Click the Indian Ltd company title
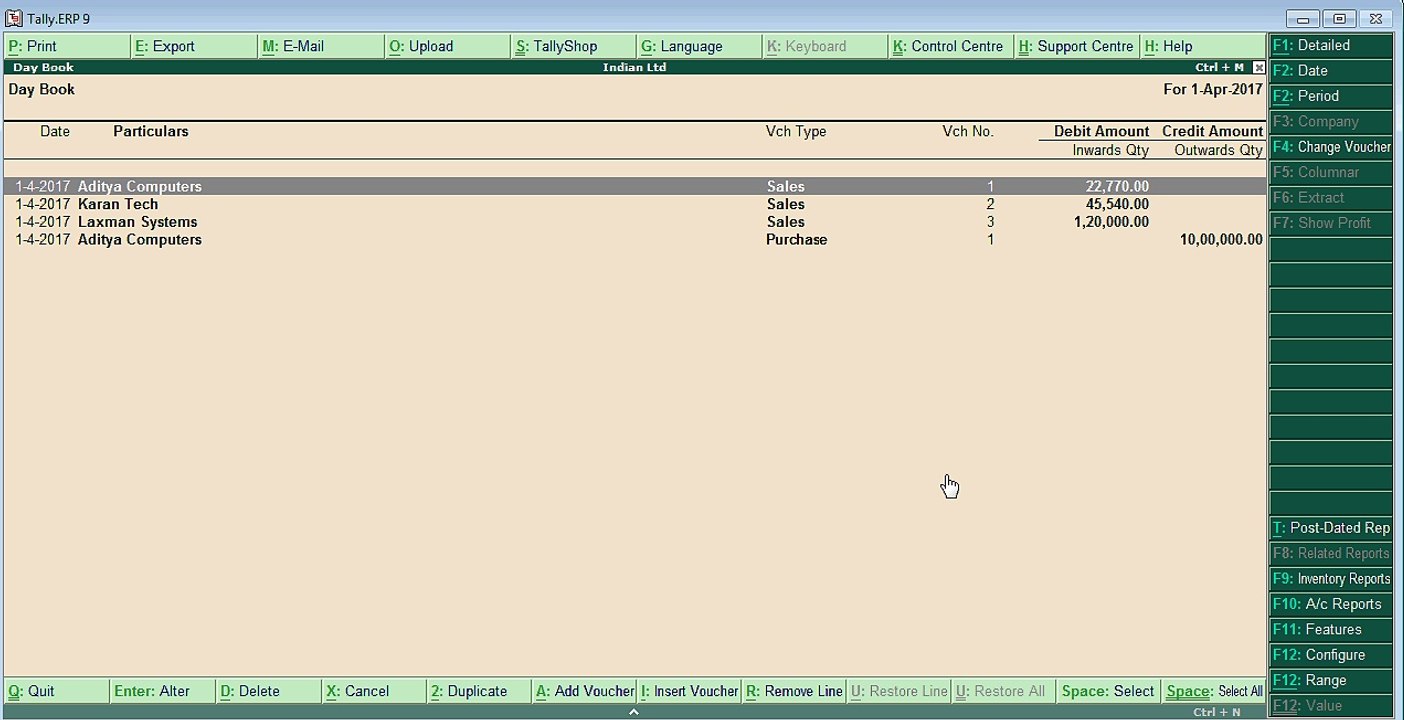Viewport: 1404px width, 720px height. click(x=634, y=68)
